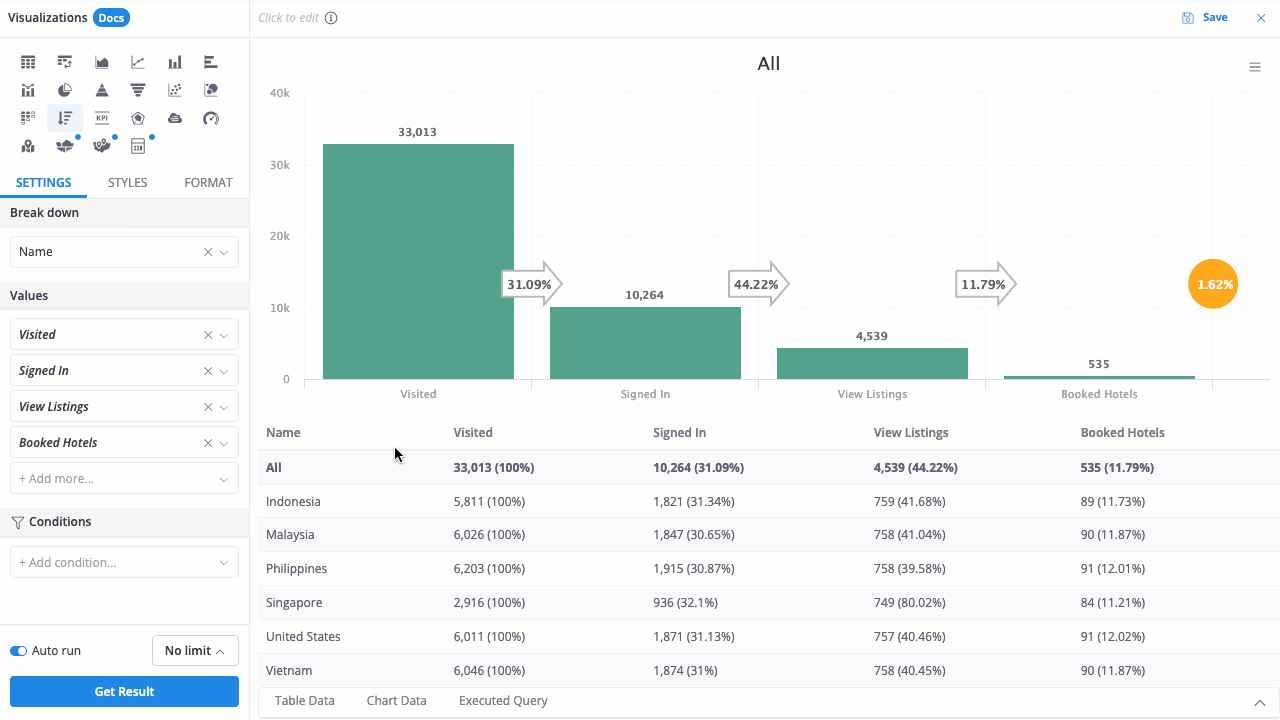The image size is (1280, 720).
Task: Select the pyramid chart icon
Action: (102, 90)
